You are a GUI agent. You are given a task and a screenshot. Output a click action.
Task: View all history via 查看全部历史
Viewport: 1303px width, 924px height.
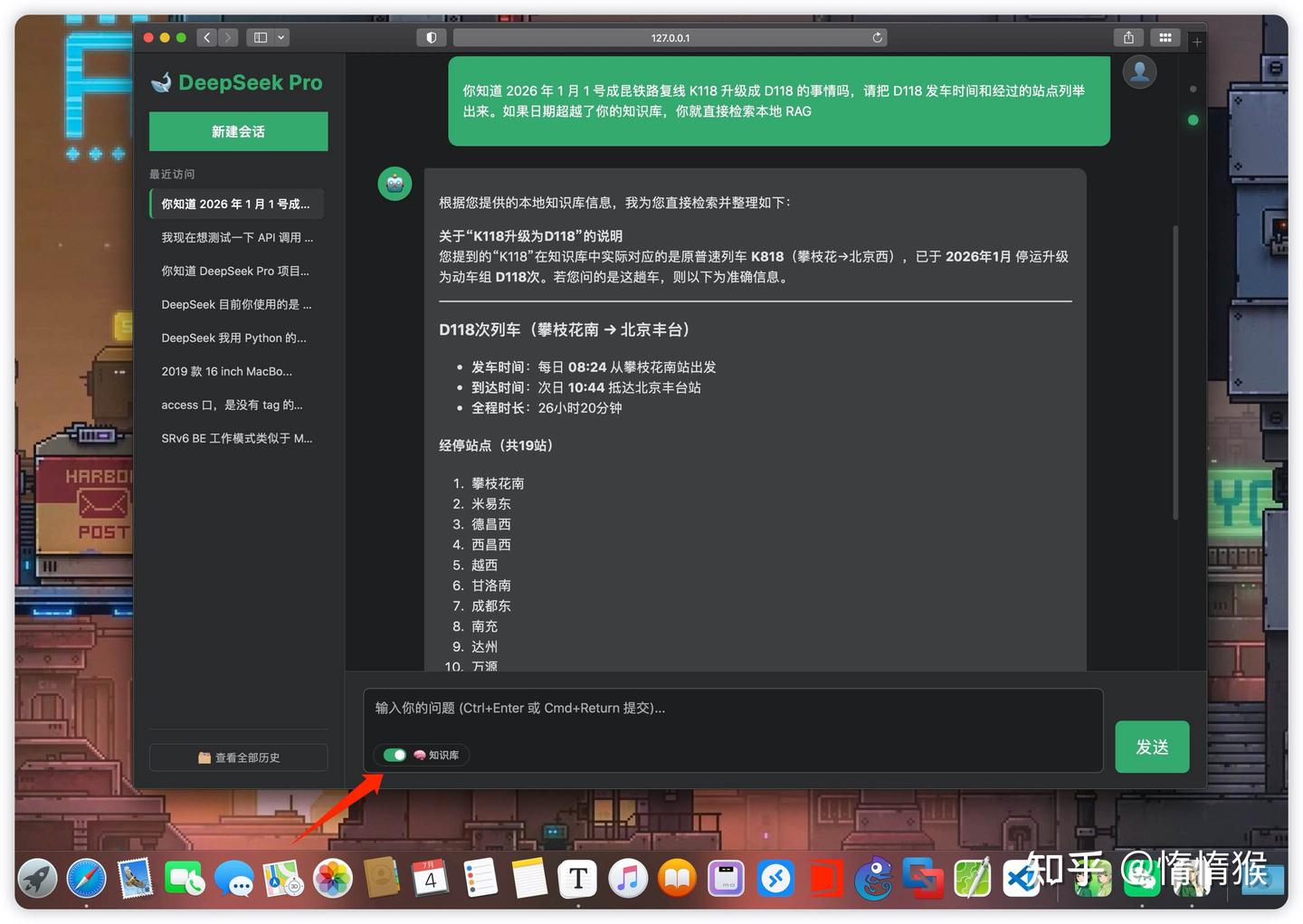point(238,757)
